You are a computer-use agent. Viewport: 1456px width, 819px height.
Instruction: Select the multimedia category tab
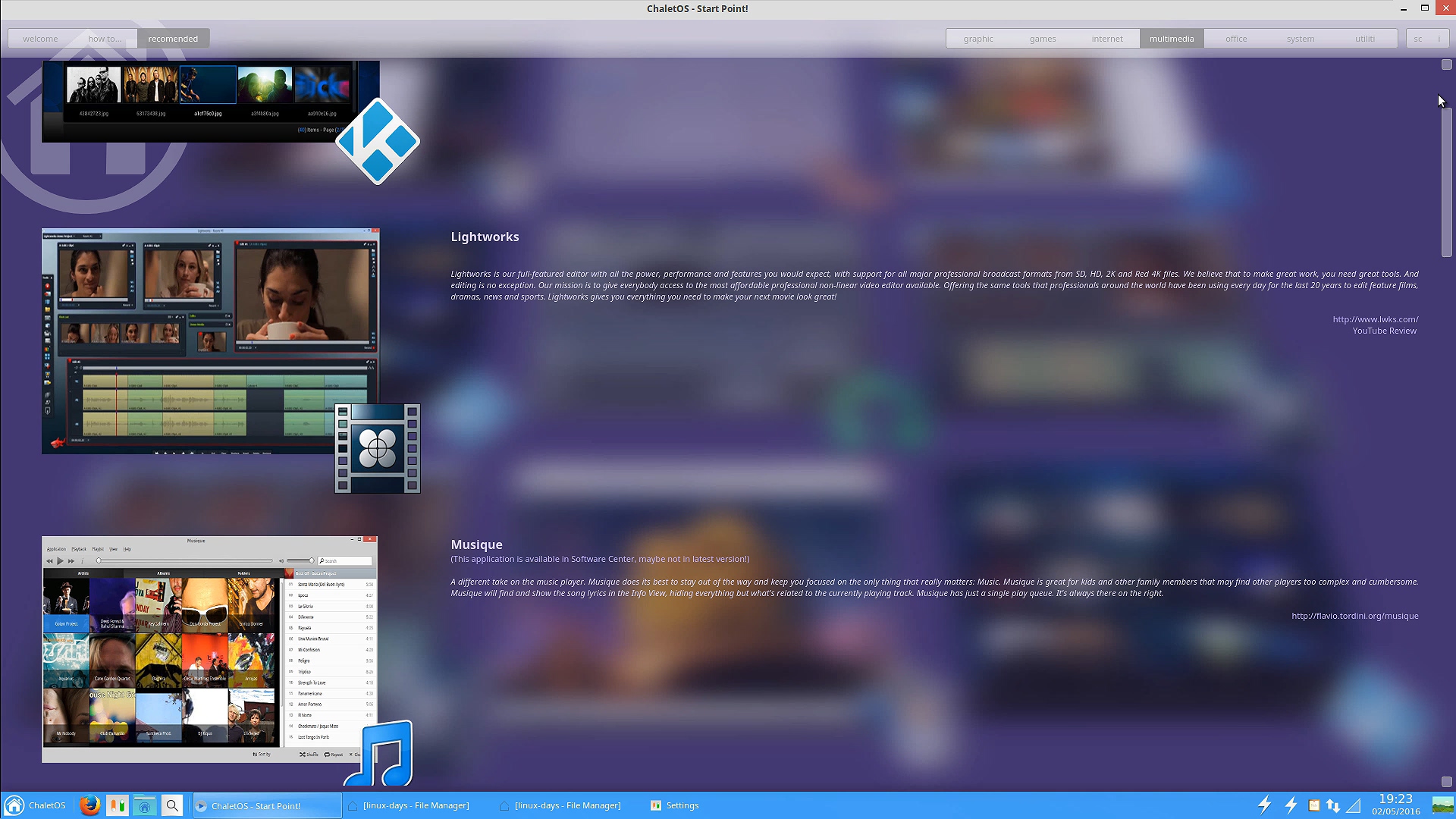pyautogui.click(x=1172, y=39)
